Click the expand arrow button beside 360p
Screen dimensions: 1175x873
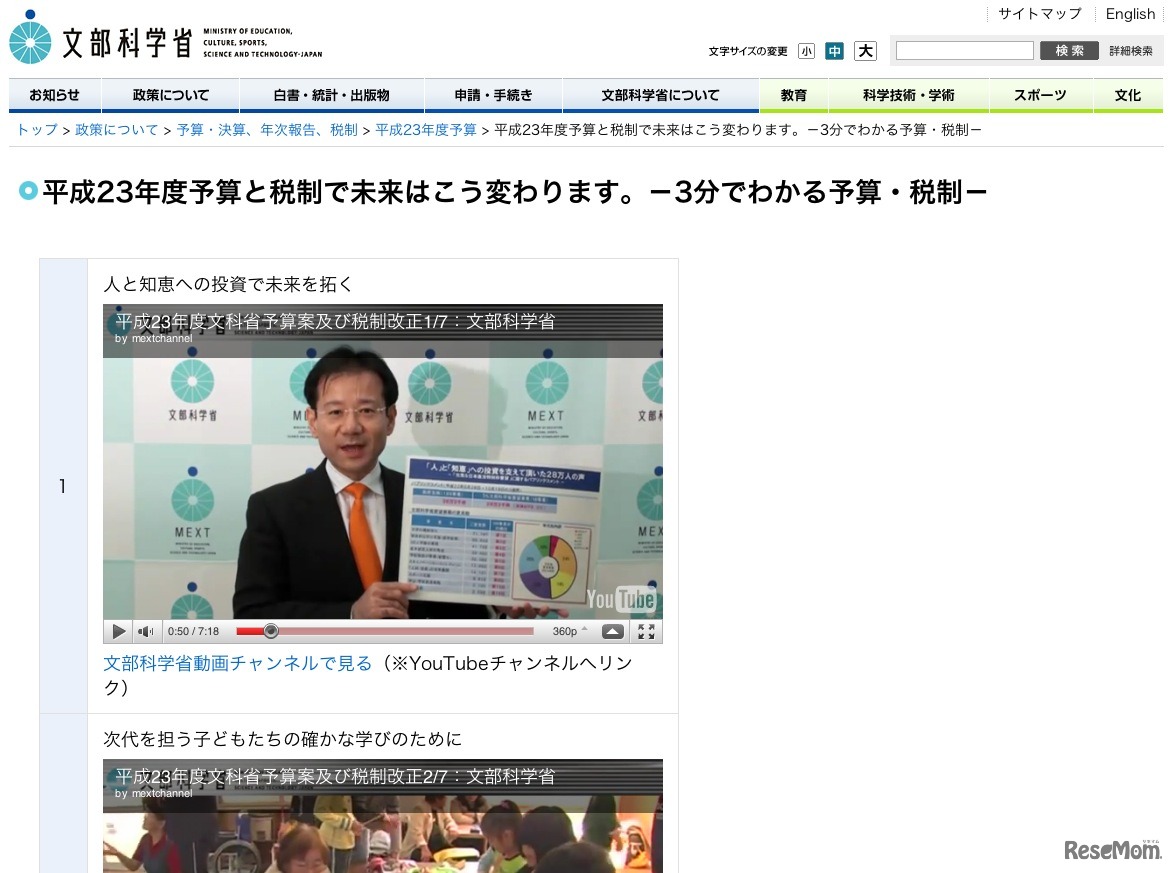(613, 631)
